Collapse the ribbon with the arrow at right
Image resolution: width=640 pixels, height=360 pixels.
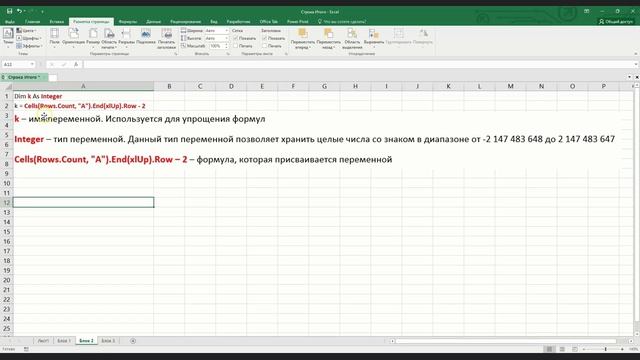tap(636, 54)
